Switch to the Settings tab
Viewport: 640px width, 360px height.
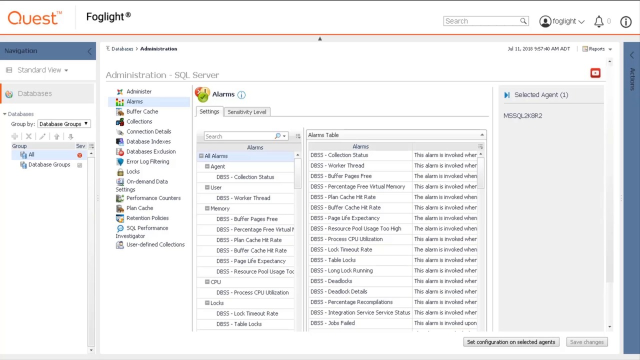[209, 112]
